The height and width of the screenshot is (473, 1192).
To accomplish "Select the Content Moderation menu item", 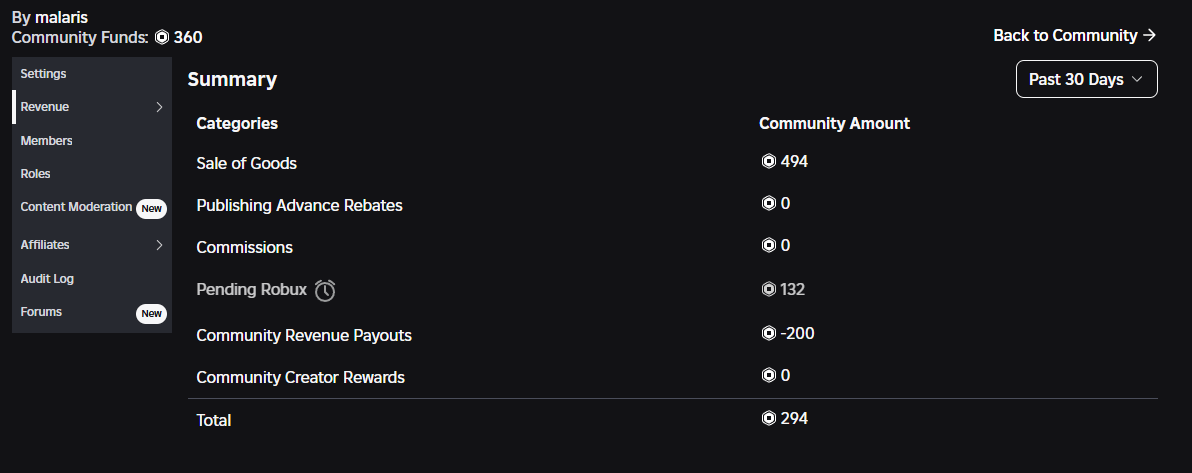I will pyautogui.click(x=76, y=207).
